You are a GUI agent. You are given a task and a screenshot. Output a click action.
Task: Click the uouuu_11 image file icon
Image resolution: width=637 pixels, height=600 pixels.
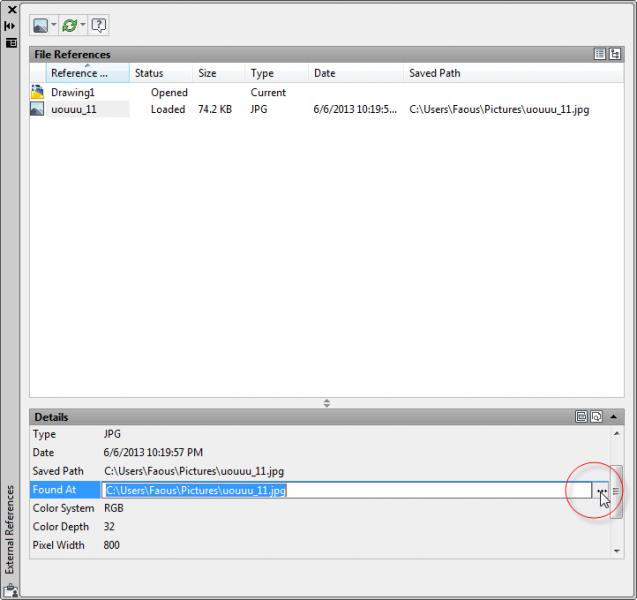(37, 109)
